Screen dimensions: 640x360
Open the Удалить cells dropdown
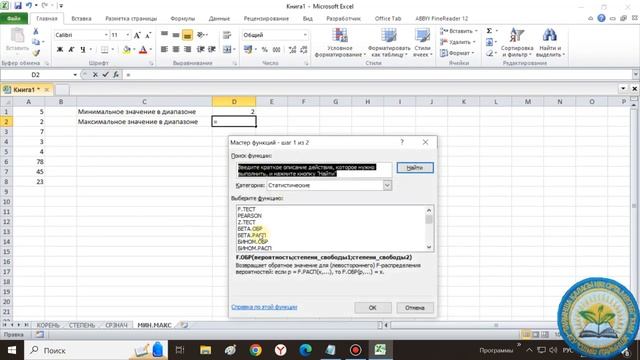click(457, 42)
